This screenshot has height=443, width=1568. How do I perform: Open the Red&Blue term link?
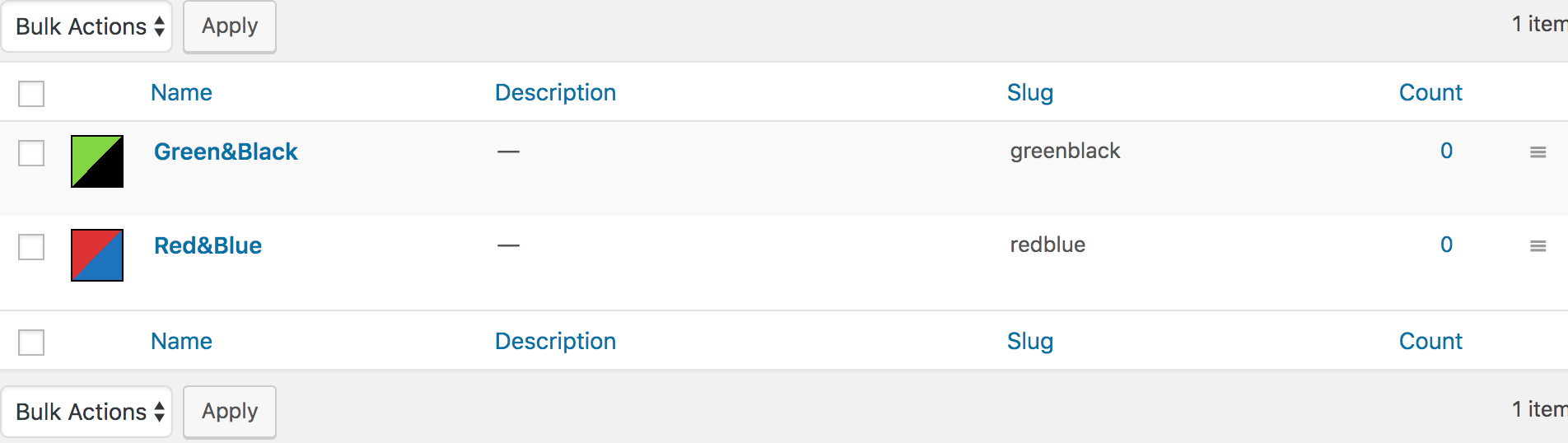click(x=208, y=245)
